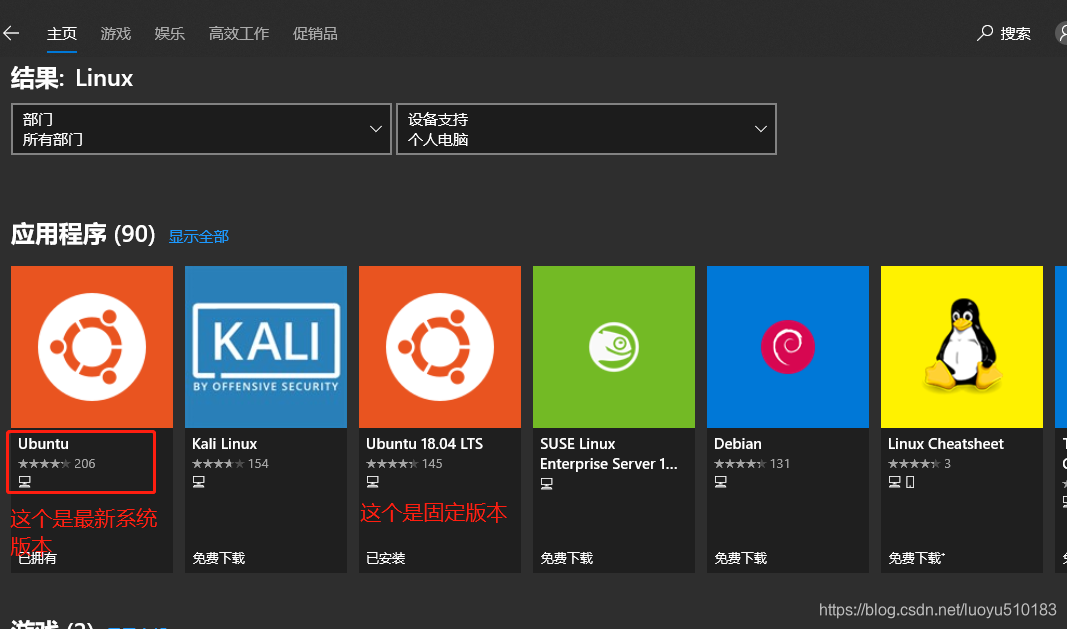Open the 高效工作 tab

point(239,33)
